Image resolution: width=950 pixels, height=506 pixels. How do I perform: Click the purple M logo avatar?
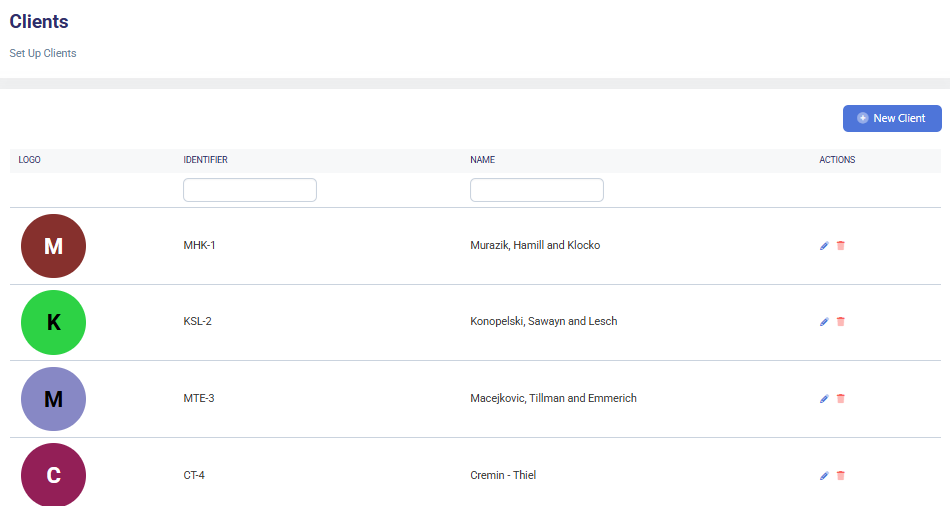pos(53,399)
